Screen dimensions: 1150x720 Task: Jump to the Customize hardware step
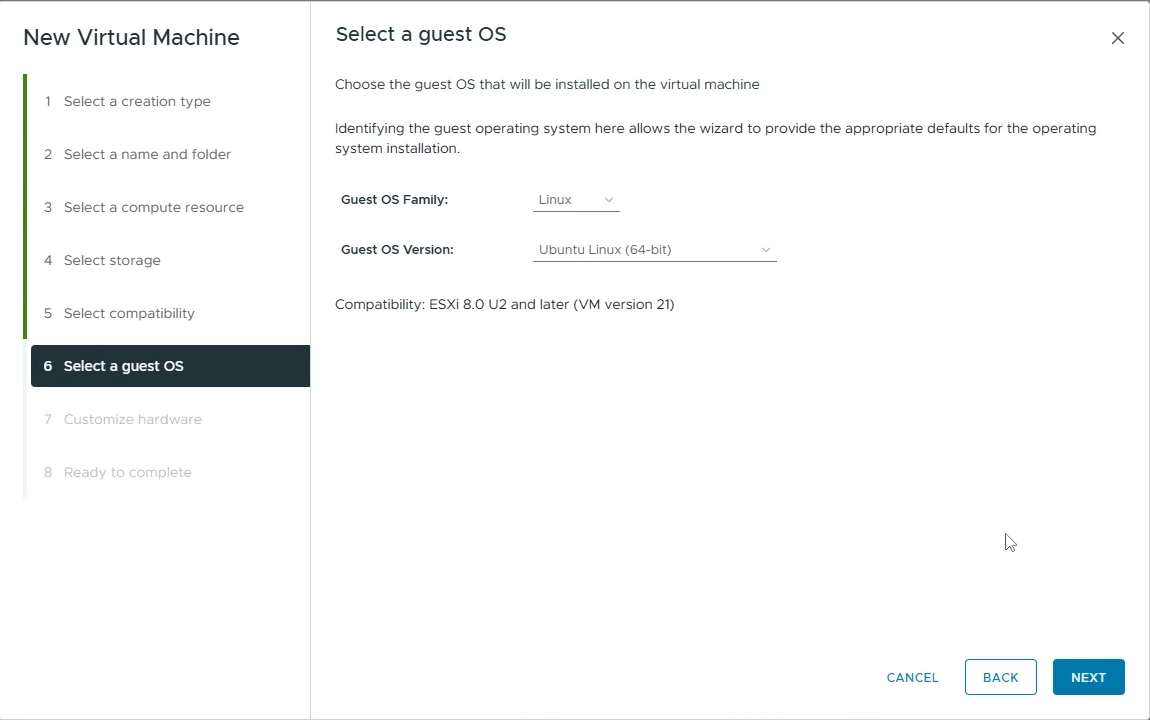click(x=132, y=419)
